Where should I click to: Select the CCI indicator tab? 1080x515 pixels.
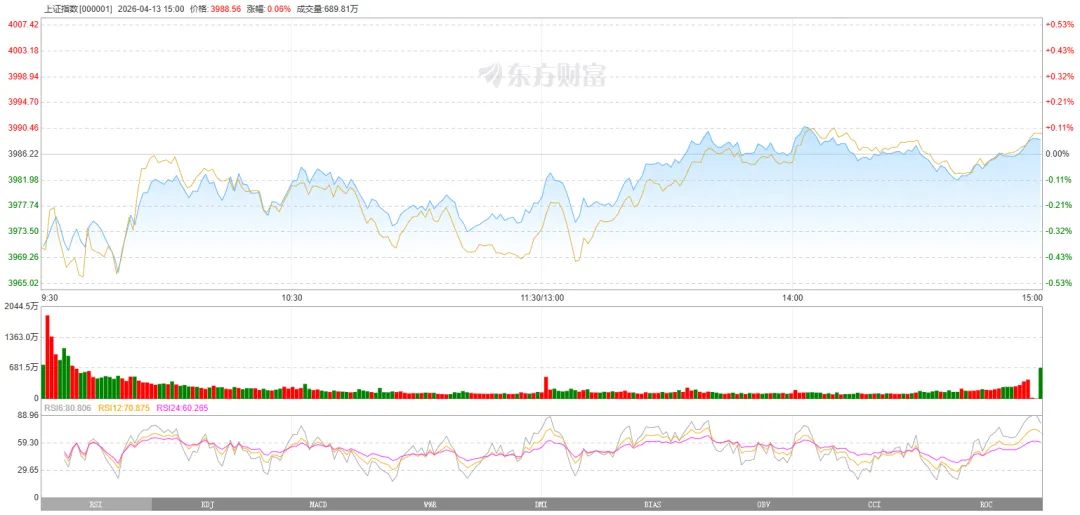click(x=875, y=505)
